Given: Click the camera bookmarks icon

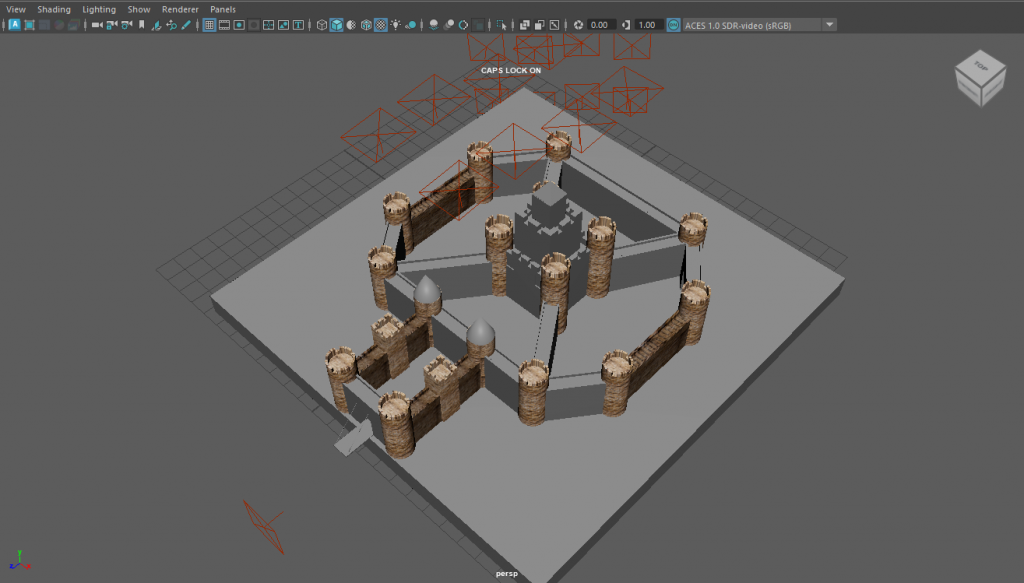Looking at the screenshot, I should coord(141,24).
